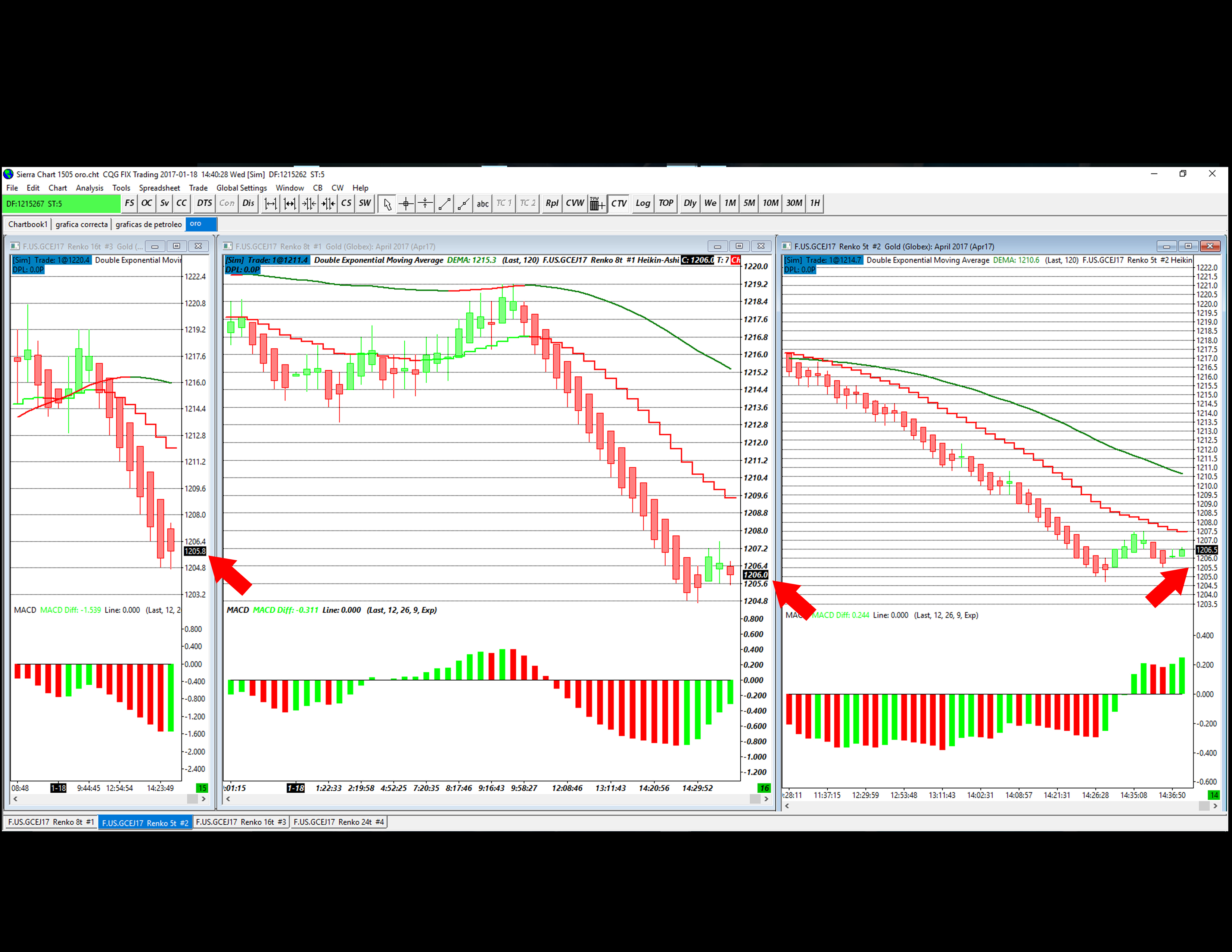Open the Spreadsheet menu dropdown
The image size is (1232, 952).
pos(159,189)
